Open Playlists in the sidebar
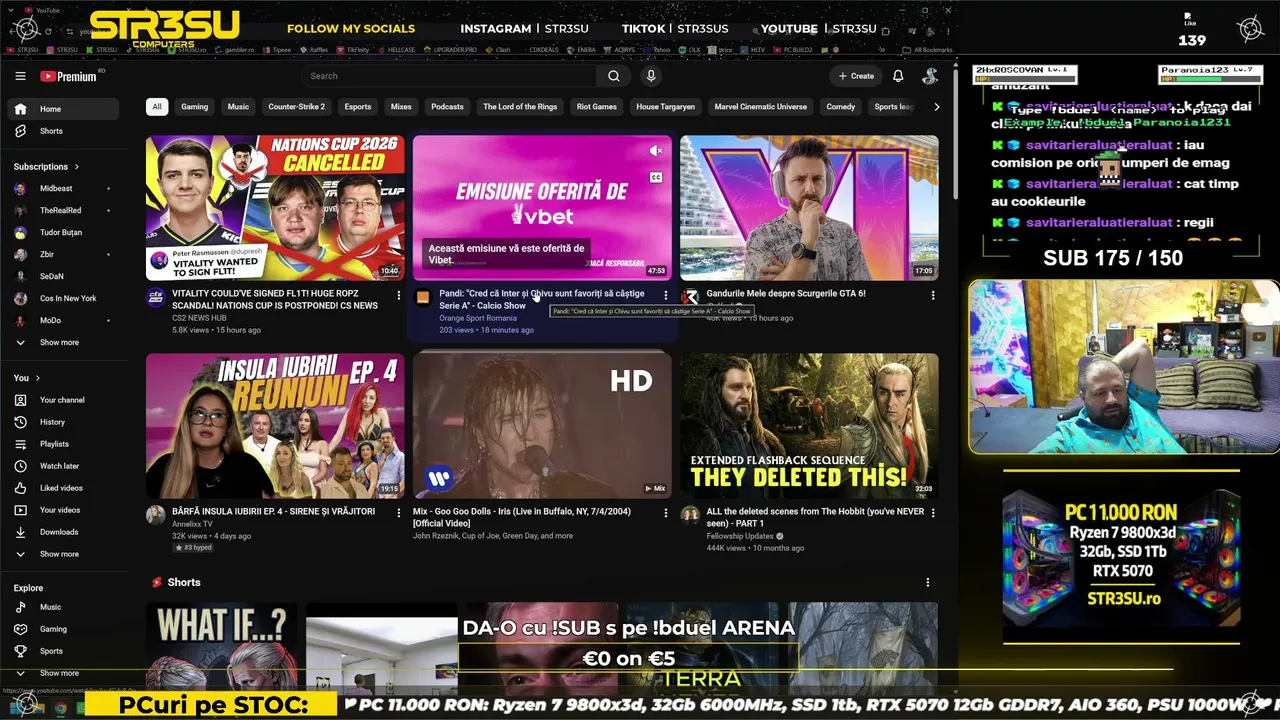The height and width of the screenshot is (720, 1280). (x=64, y=444)
